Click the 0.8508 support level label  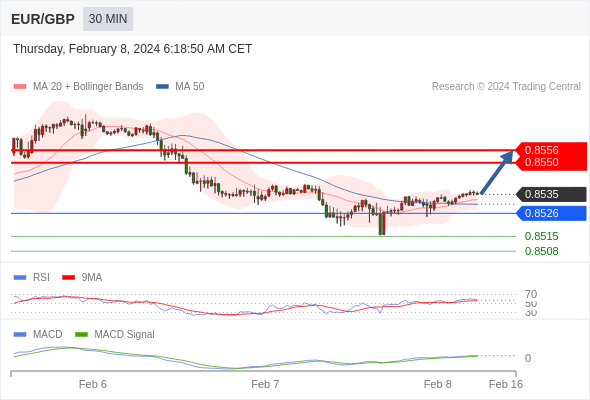point(541,251)
